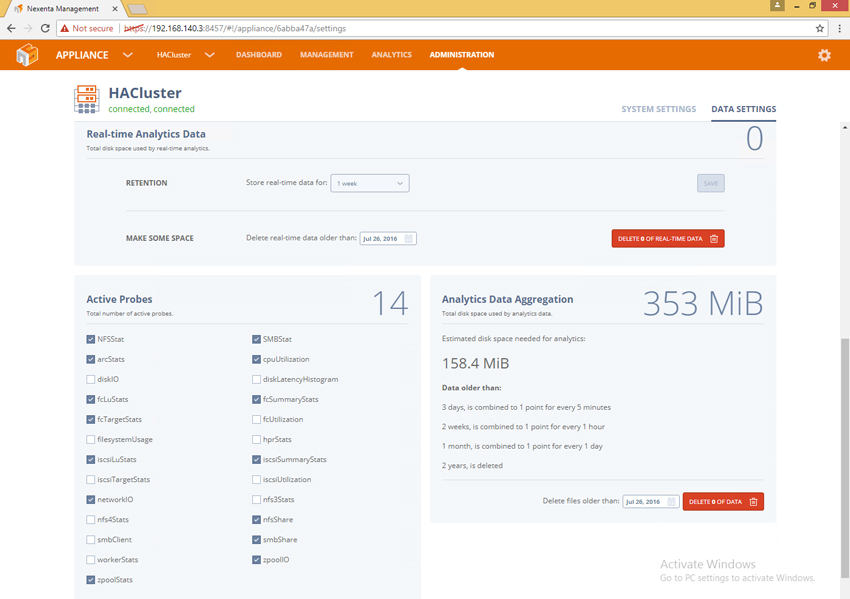Enable the iscsiTargetStats probe
Image resolution: width=850 pixels, height=599 pixels.
click(91, 480)
